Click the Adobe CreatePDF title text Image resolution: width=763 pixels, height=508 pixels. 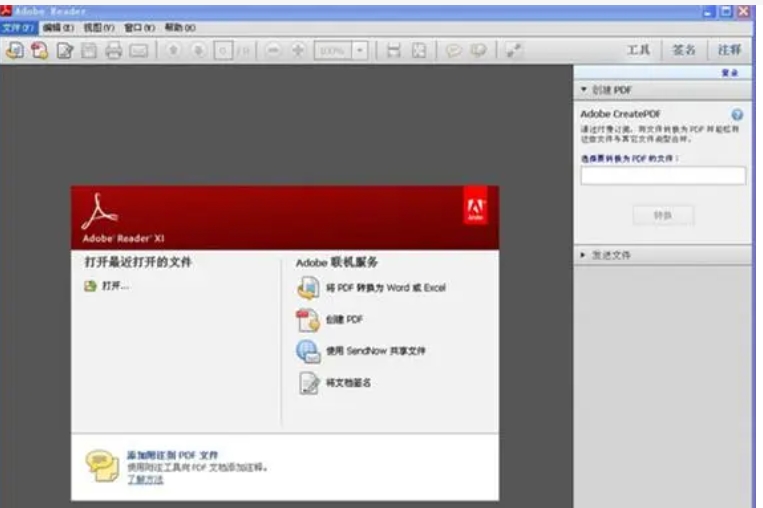(x=620, y=114)
